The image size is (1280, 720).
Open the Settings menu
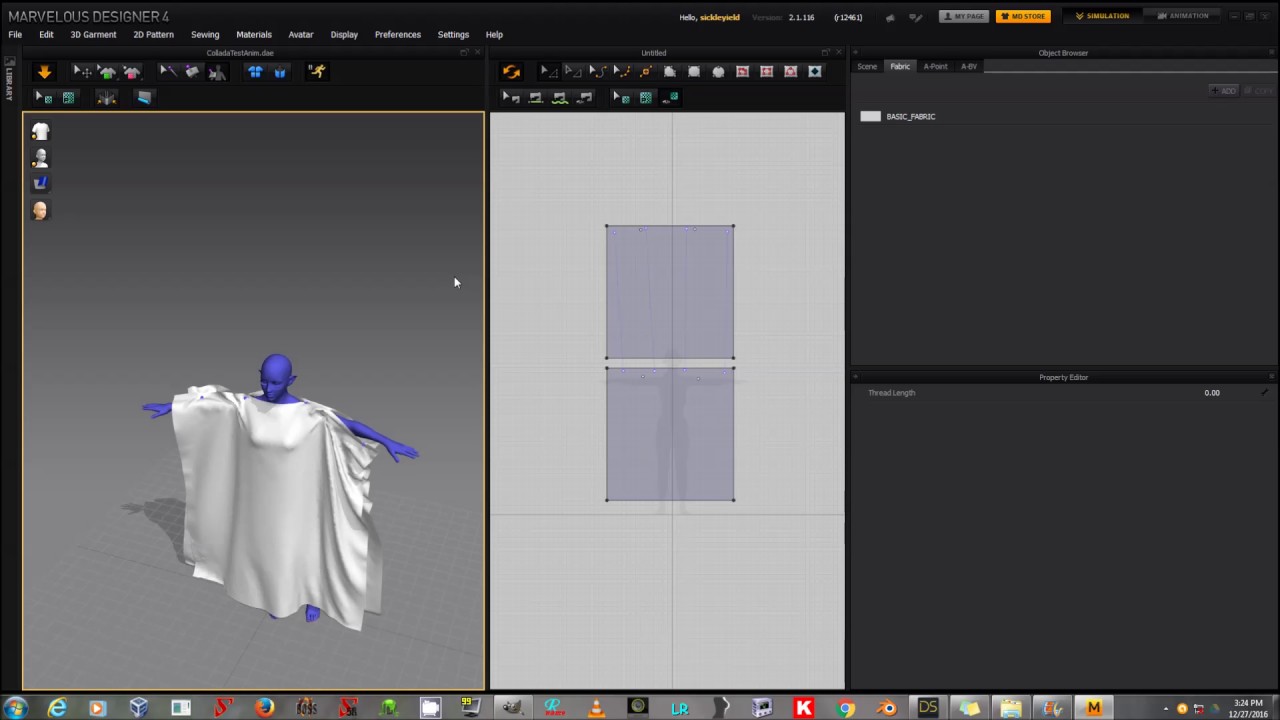pyautogui.click(x=453, y=34)
